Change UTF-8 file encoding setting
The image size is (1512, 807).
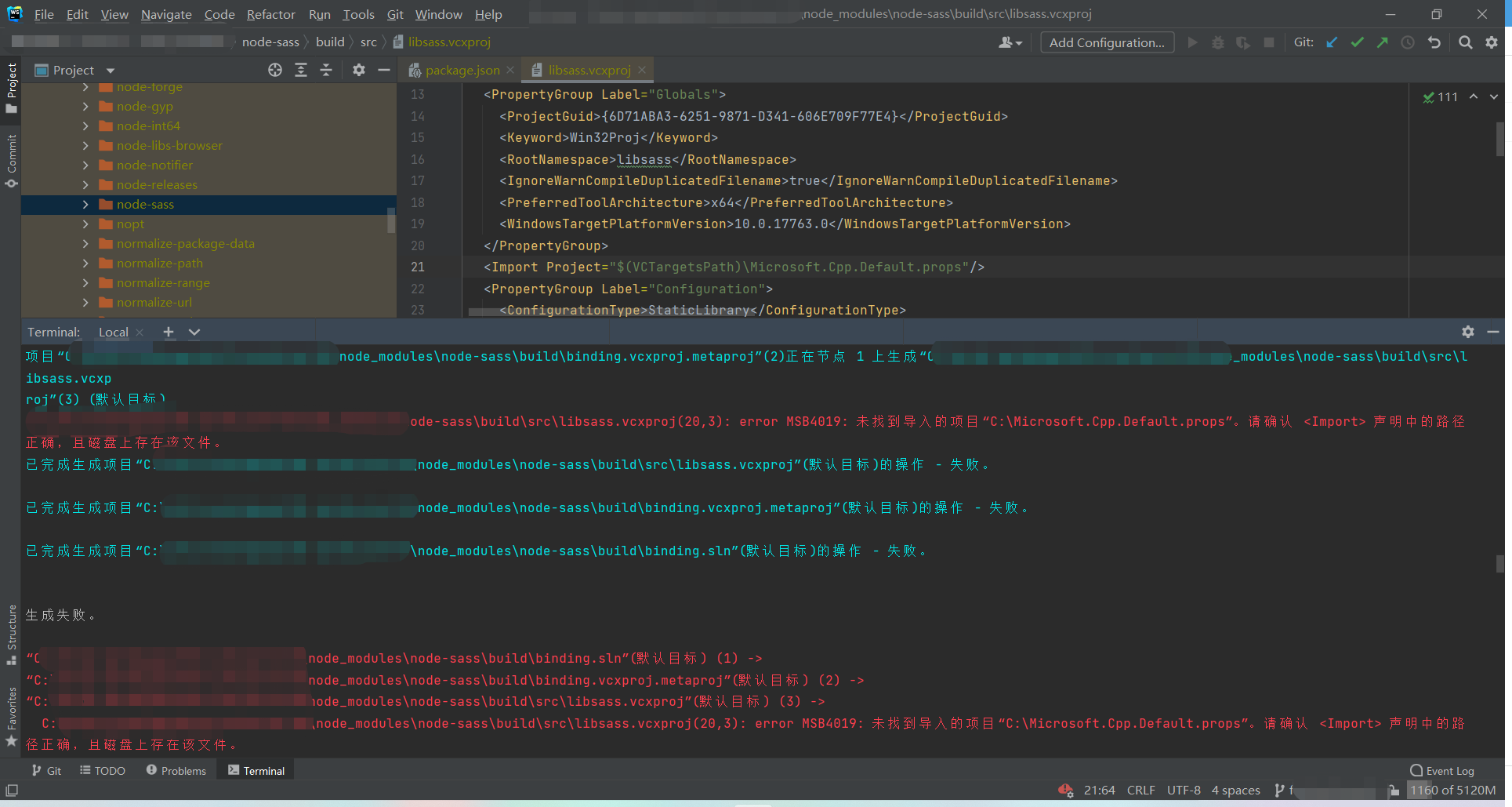point(1184,790)
